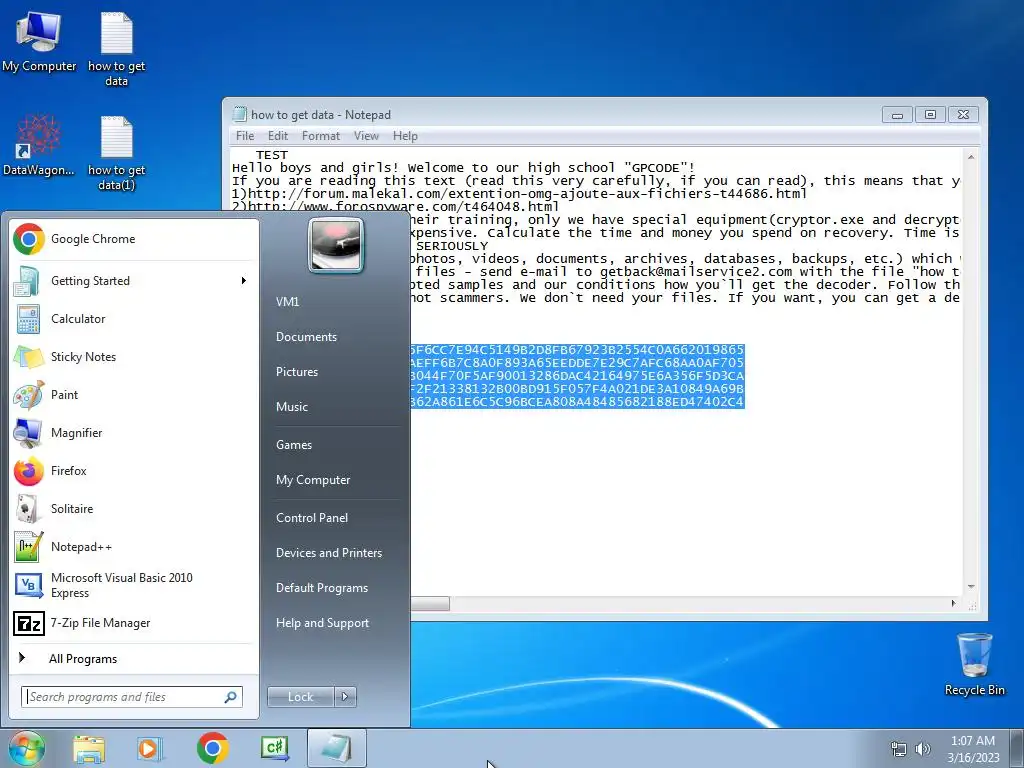Open Control Panel
Screen dimensions: 1024x768
[x=312, y=518]
